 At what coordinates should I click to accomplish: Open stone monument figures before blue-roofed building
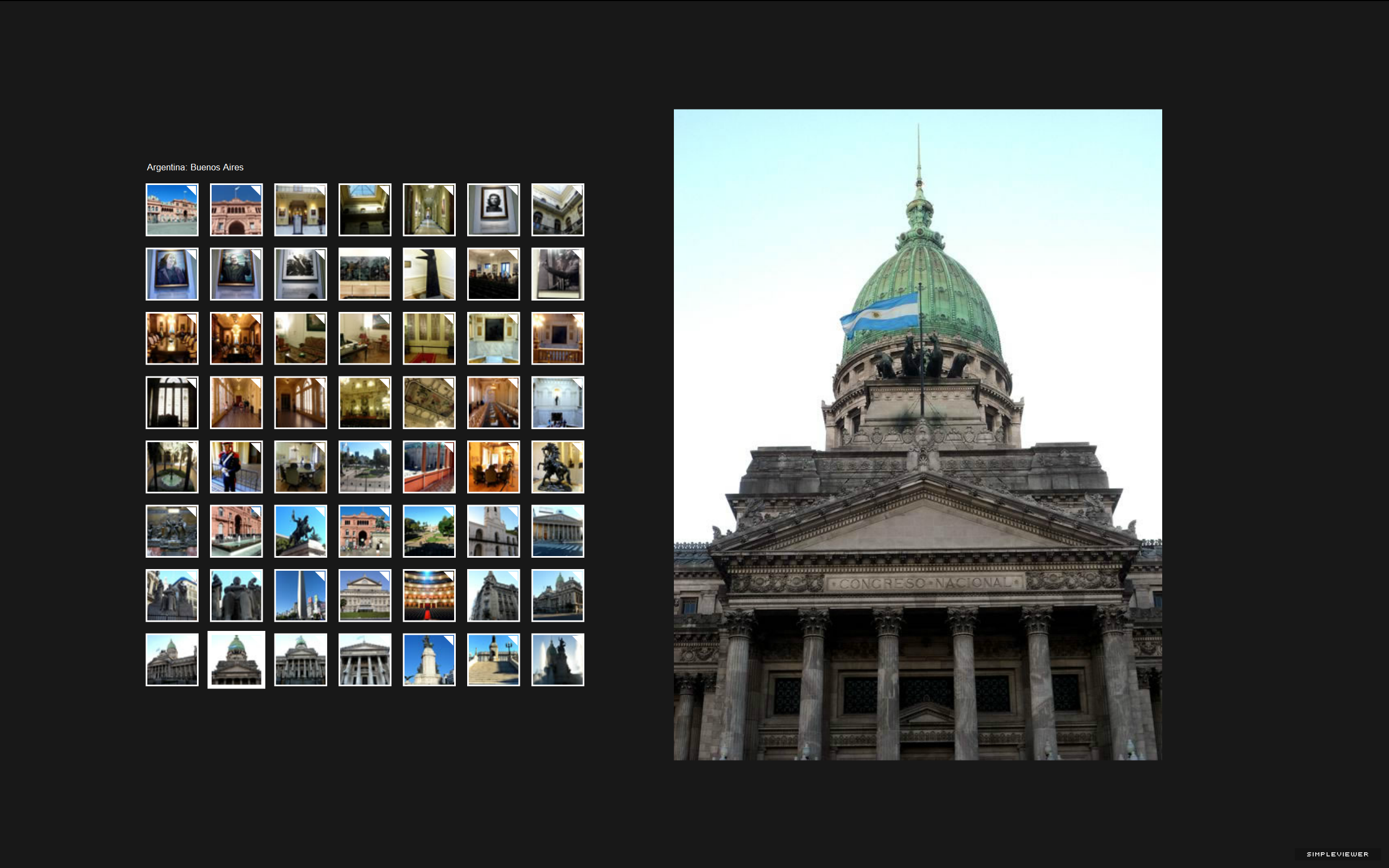[172, 595]
